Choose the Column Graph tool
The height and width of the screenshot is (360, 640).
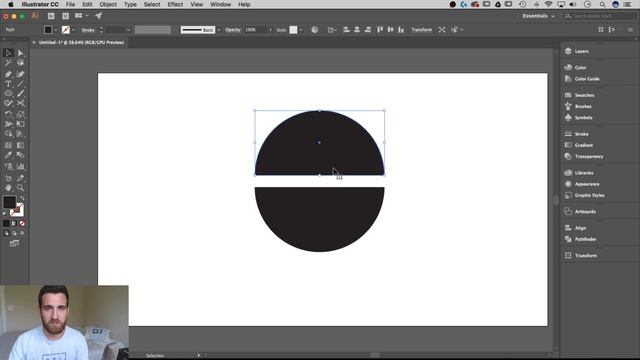(20, 166)
